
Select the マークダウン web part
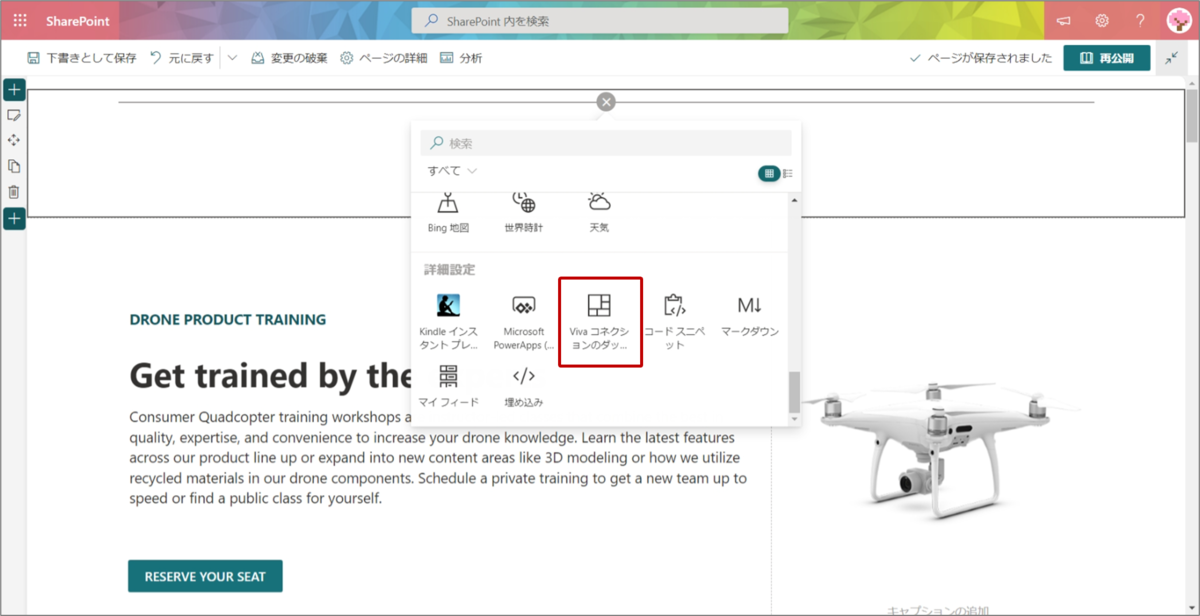750,317
